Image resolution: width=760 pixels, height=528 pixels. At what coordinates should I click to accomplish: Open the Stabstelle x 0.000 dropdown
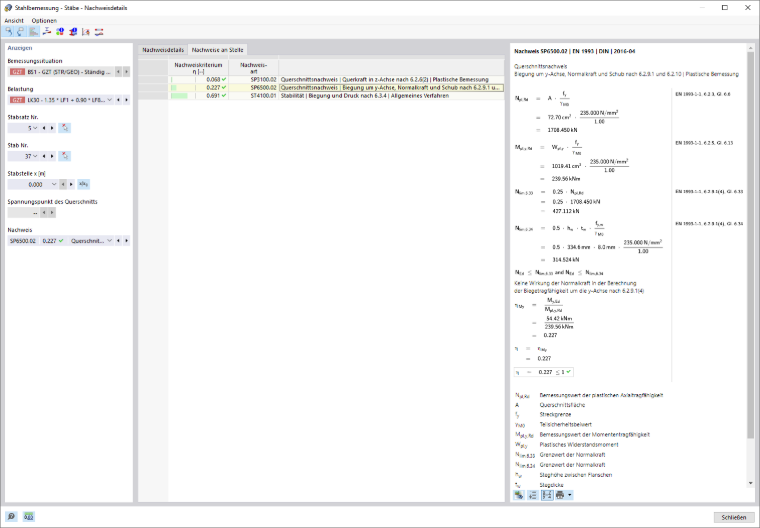pyautogui.click(x=54, y=184)
